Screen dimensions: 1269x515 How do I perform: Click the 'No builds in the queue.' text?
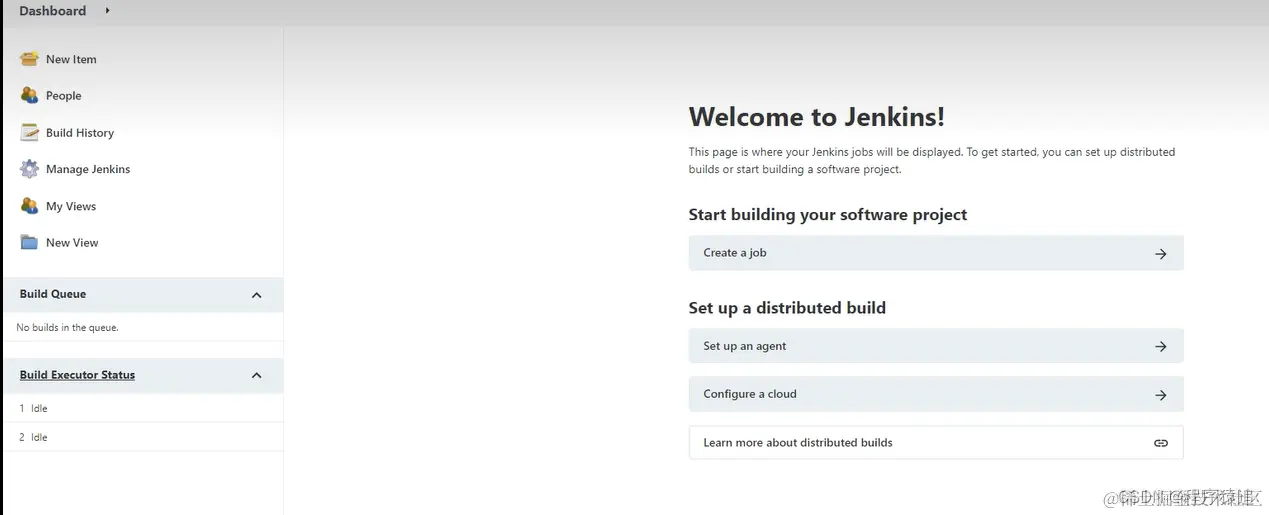(x=67, y=327)
